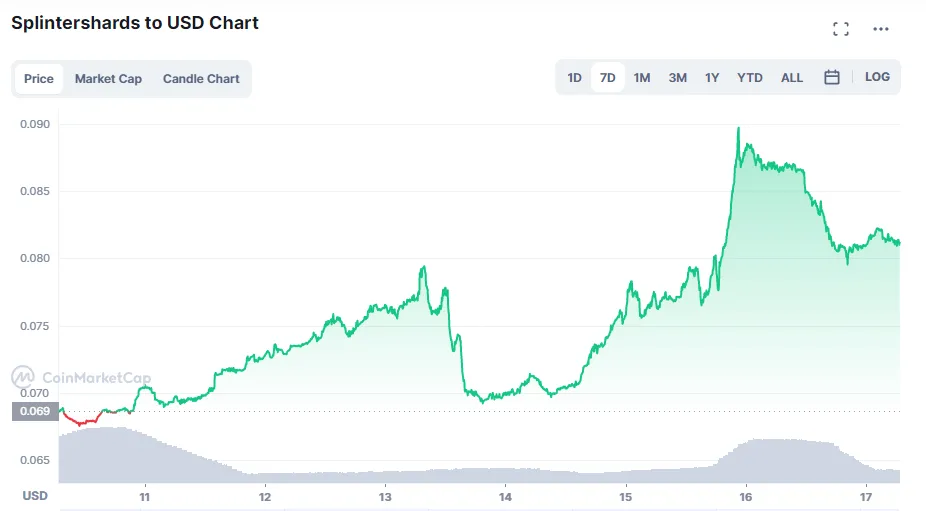
Task: Select the 1M time range
Action: pos(642,77)
